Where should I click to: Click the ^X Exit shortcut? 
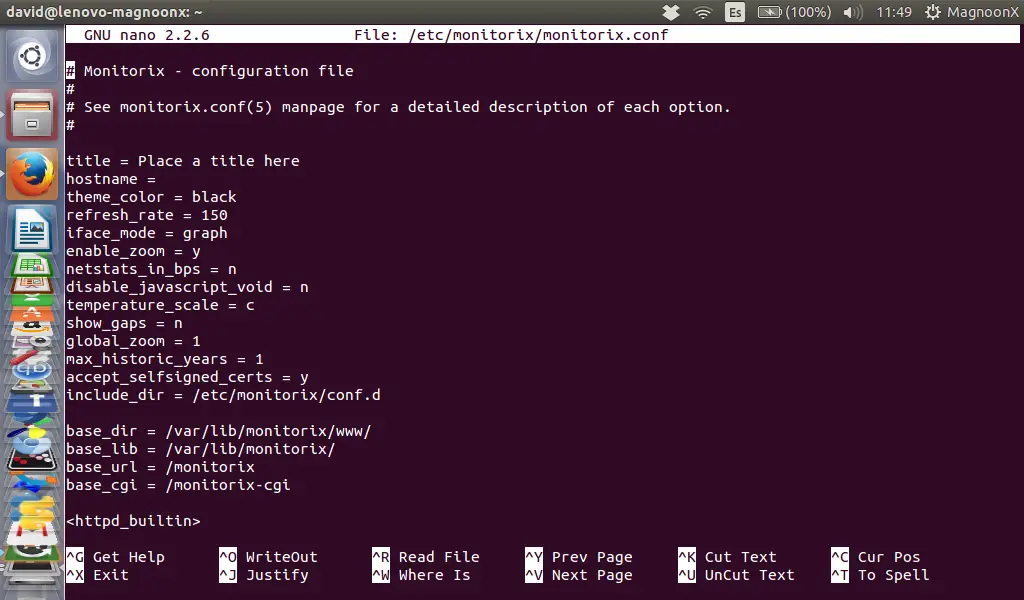tap(97, 575)
